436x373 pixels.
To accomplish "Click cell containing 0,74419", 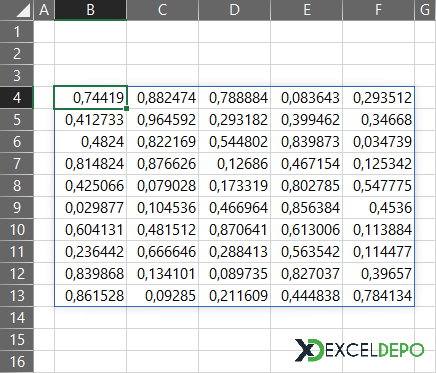I will click(x=90, y=98).
